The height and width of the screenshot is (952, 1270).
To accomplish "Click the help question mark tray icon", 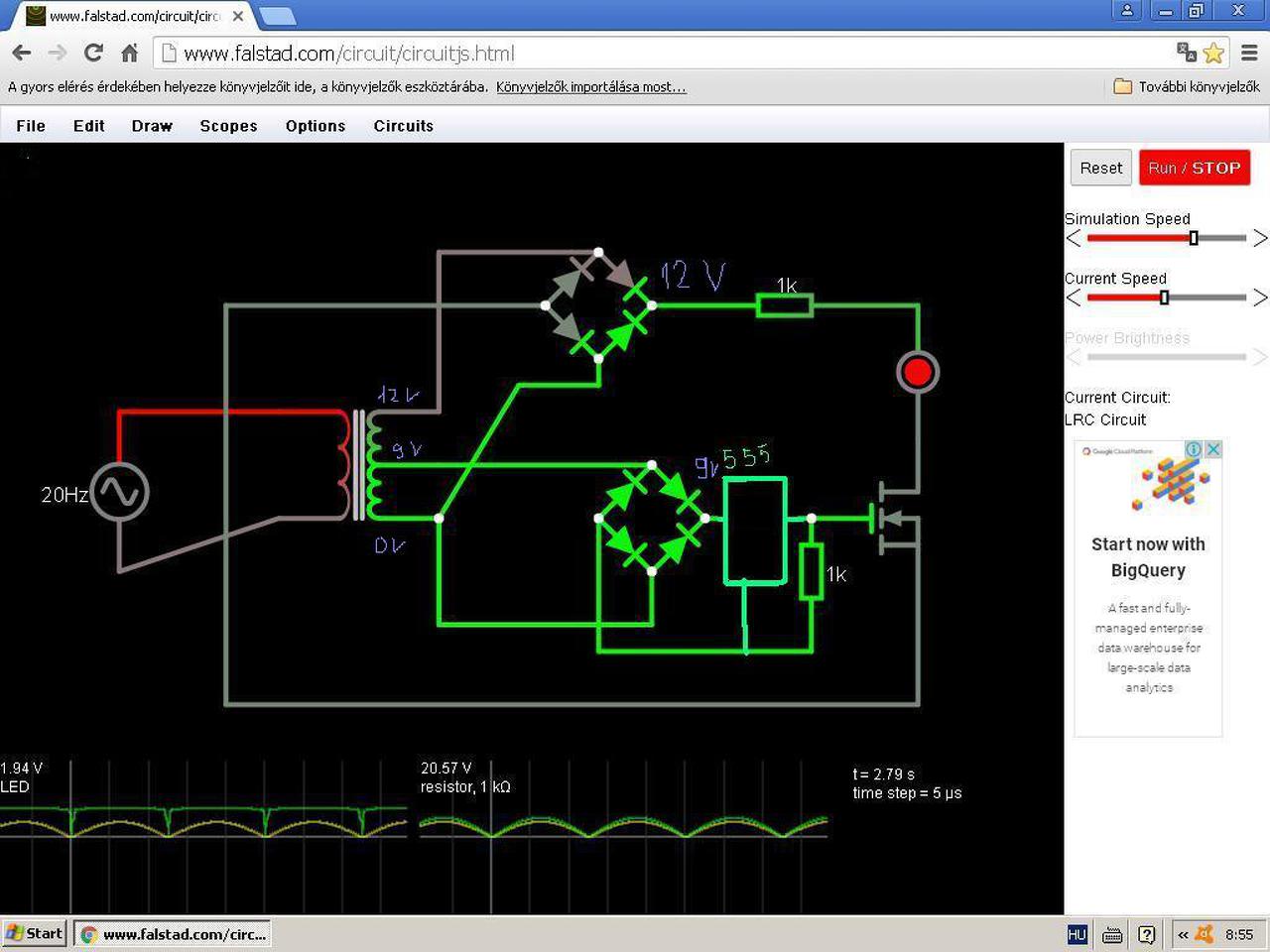I will pos(1147,934).
